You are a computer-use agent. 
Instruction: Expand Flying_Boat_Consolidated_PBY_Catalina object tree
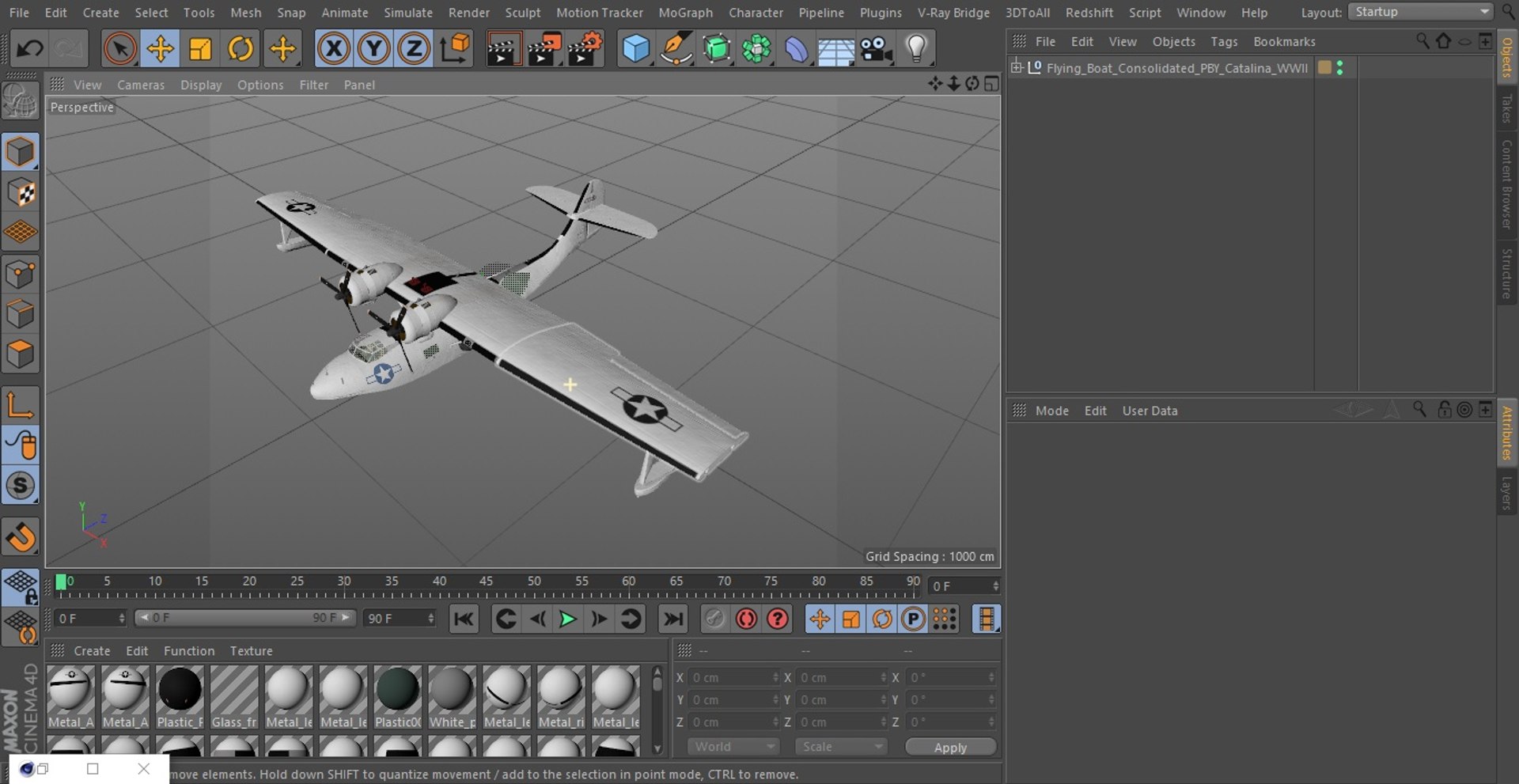1017,67
